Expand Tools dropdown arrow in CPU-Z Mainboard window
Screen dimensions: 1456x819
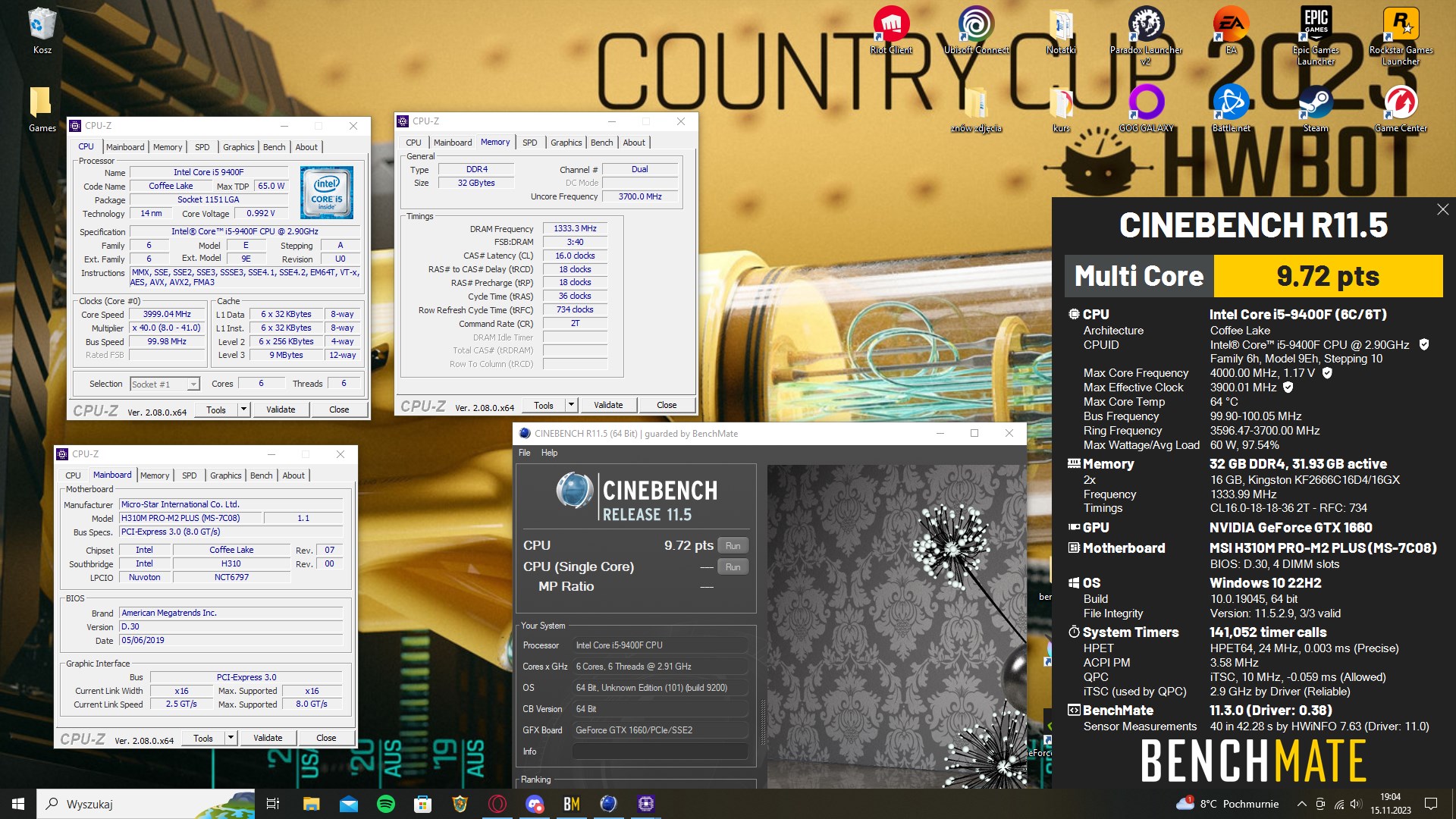tap(231, 738)
